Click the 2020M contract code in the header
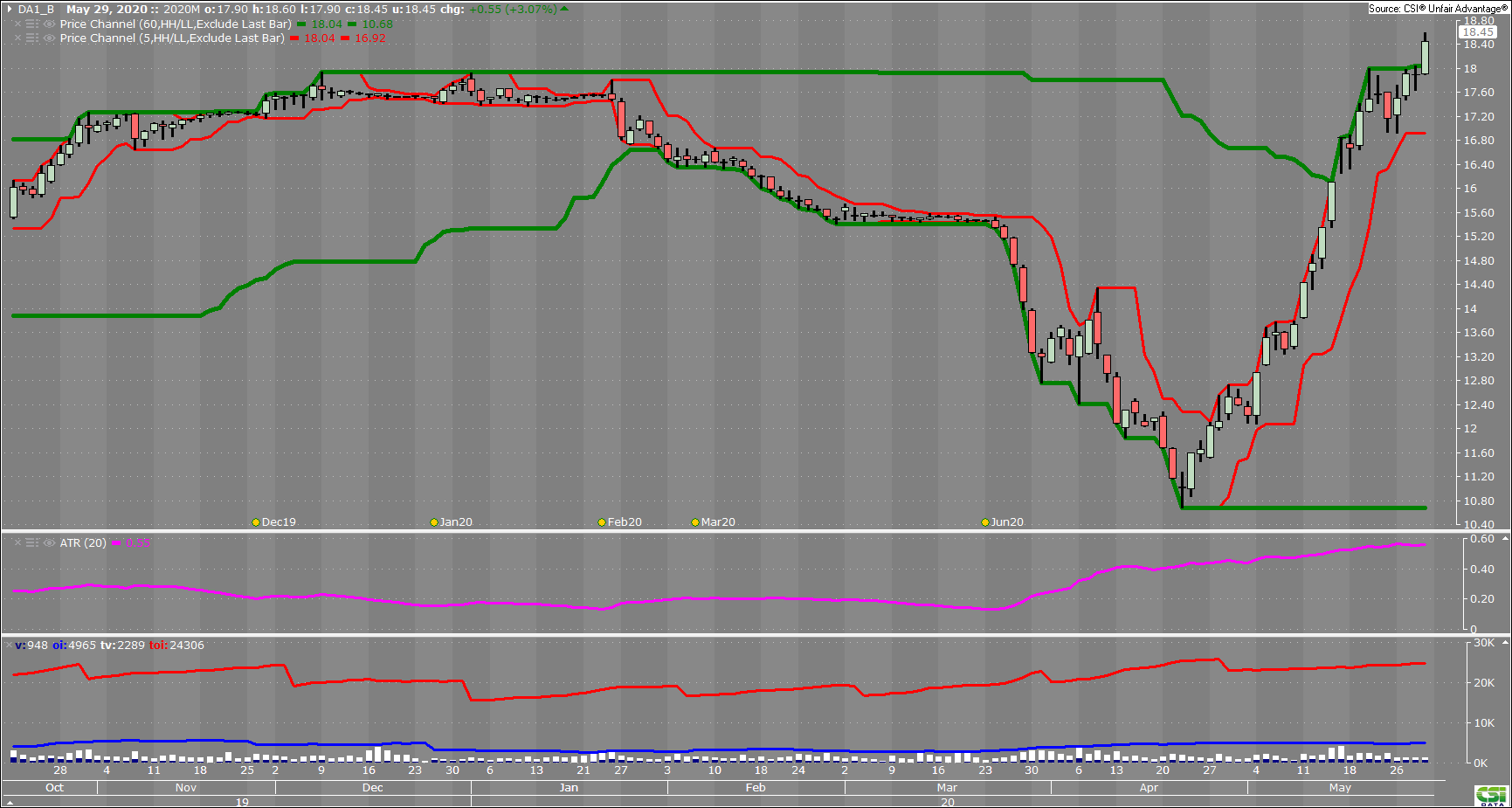This screenshot has width=1512, height=808. tap(182, 10)
